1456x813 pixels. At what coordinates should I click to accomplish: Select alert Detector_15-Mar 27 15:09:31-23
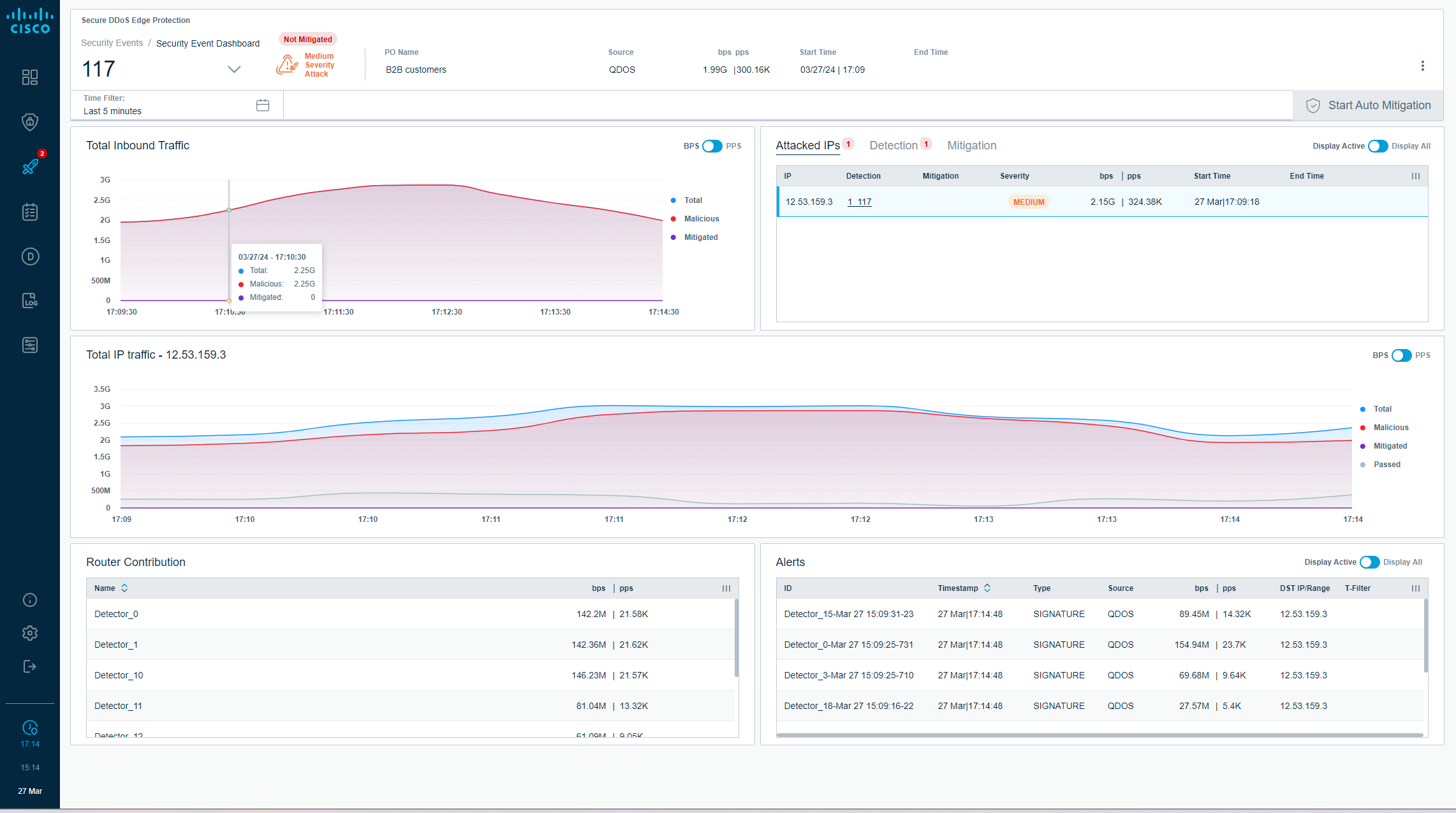coord(1100,614)
